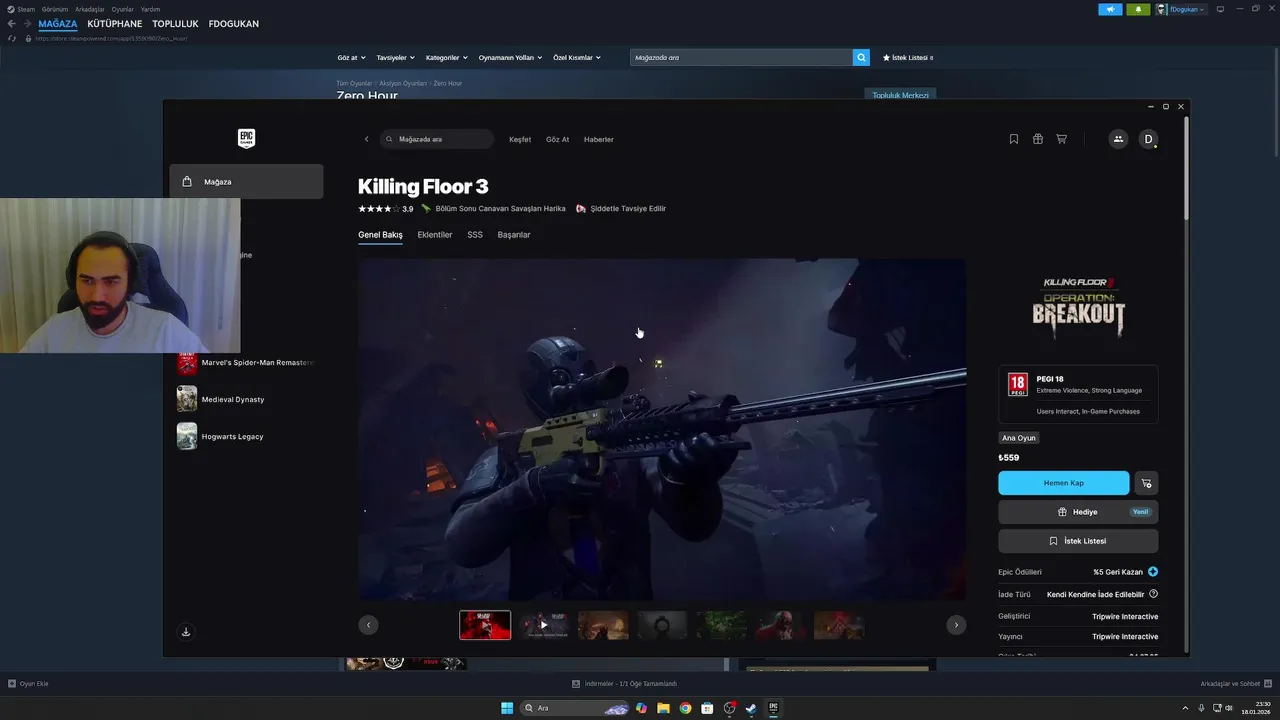Screen dimensions: 1280x720
Task: Switch to the SSS tab
Action: point(475,235)
